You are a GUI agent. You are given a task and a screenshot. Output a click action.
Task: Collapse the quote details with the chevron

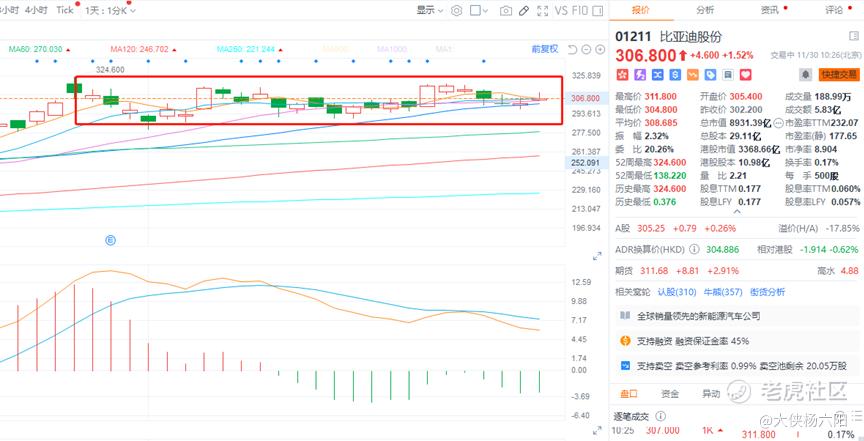(738, 212)
